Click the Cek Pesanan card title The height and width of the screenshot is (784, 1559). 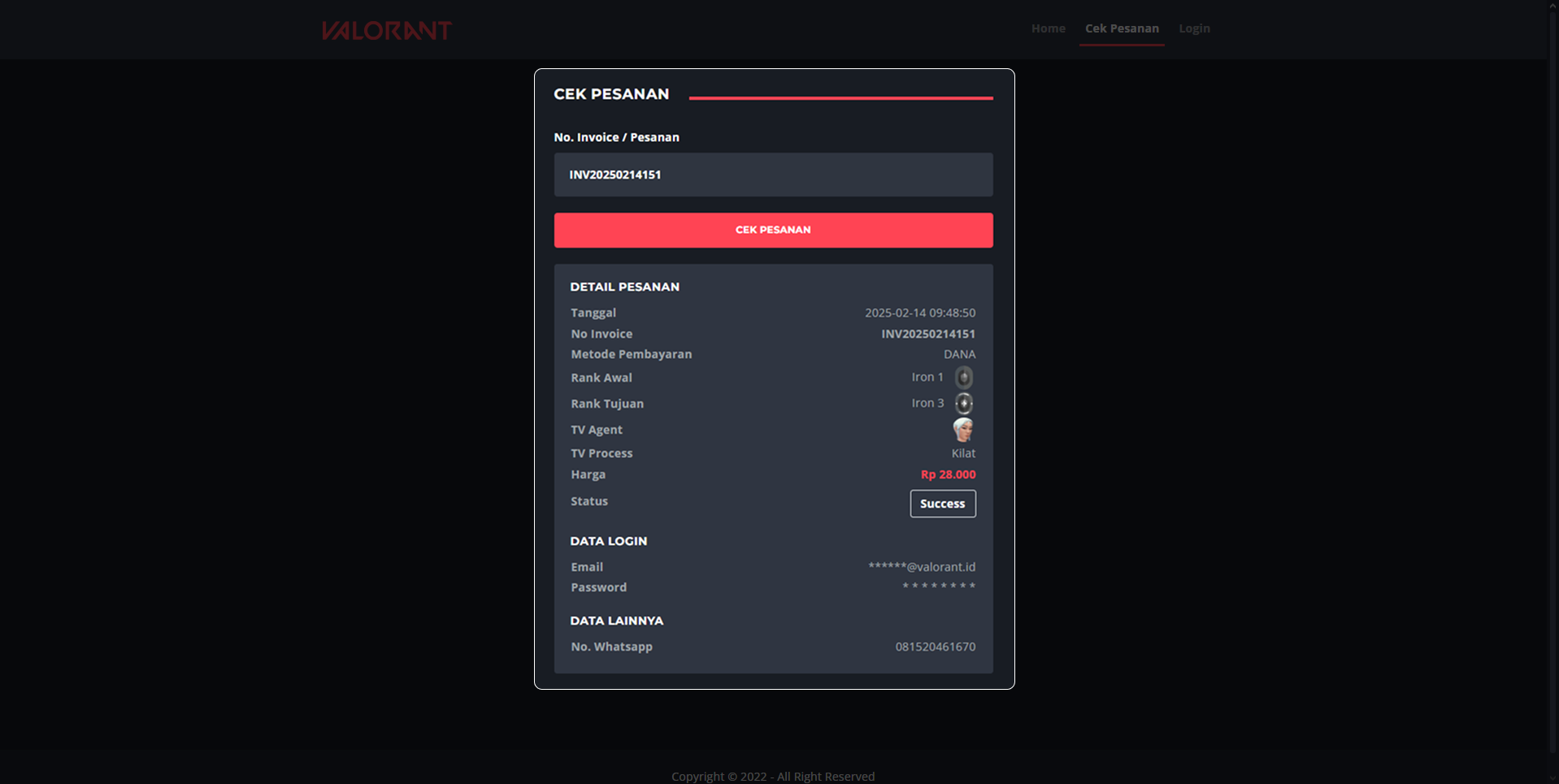[611, 94]
